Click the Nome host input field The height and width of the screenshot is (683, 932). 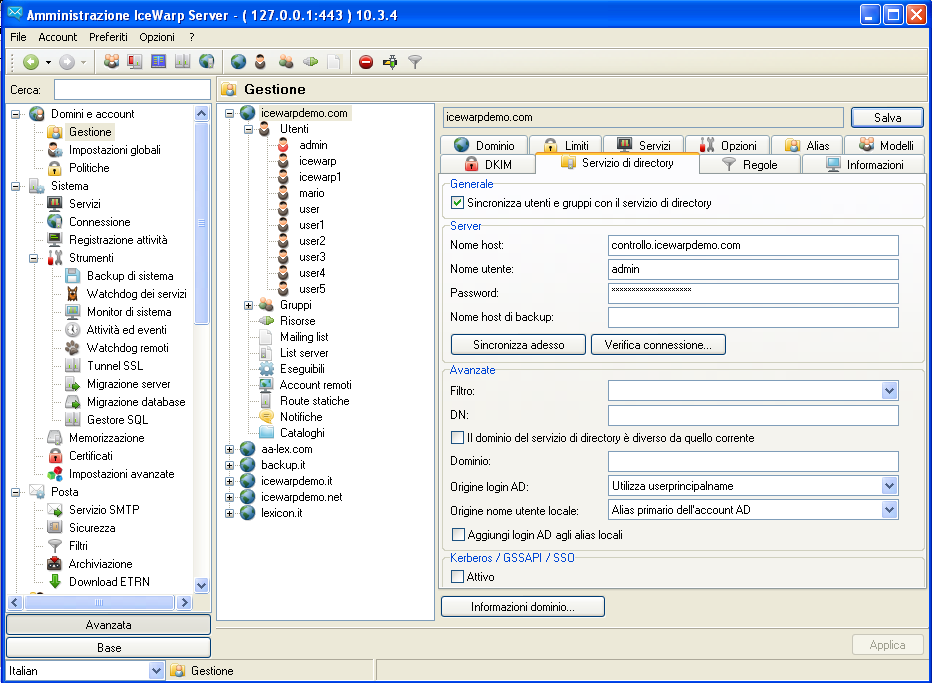753,245
